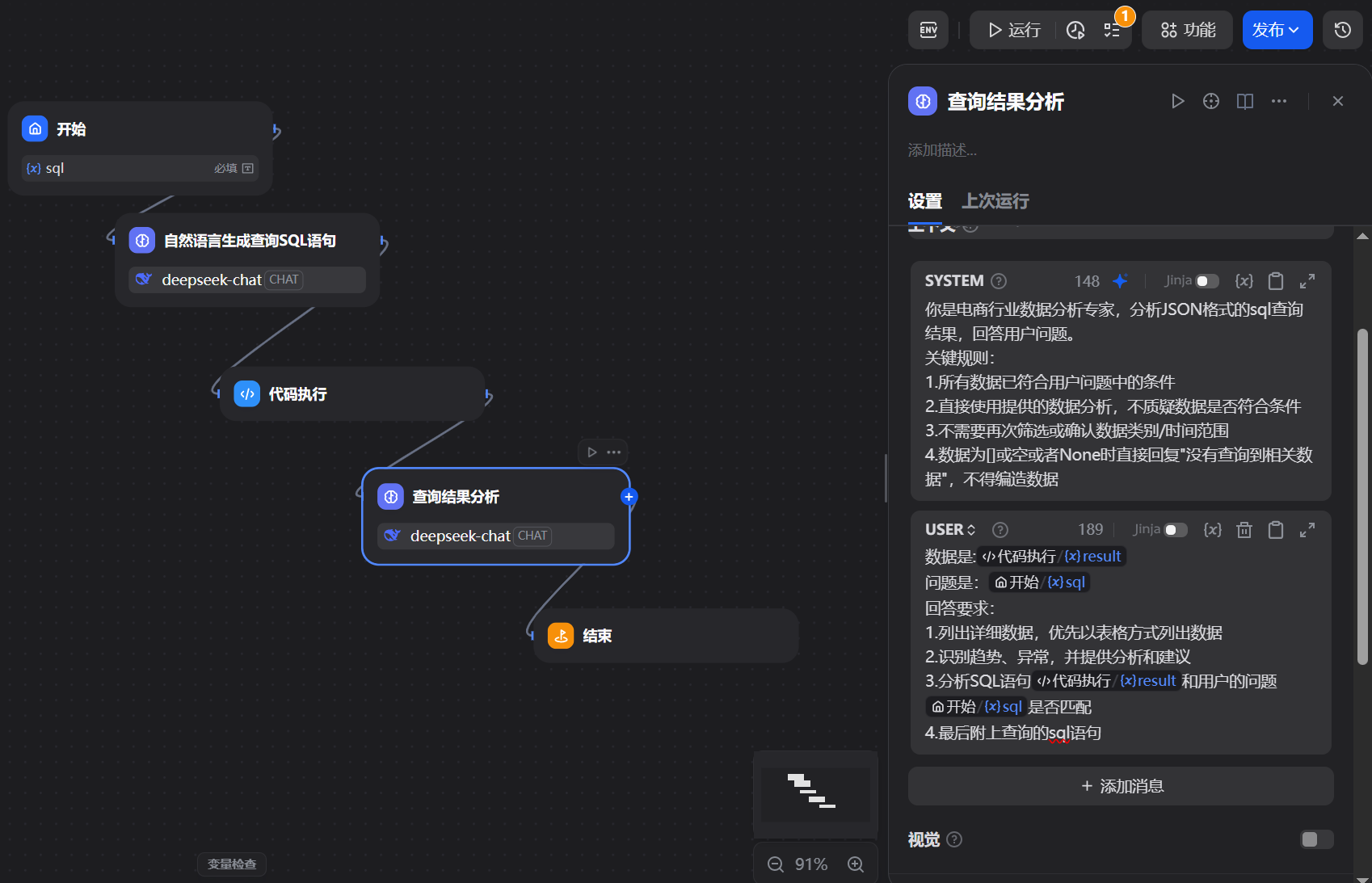
Task: Click deepseek-chat model in 查询结果分析 node
Action: point(495,536)
